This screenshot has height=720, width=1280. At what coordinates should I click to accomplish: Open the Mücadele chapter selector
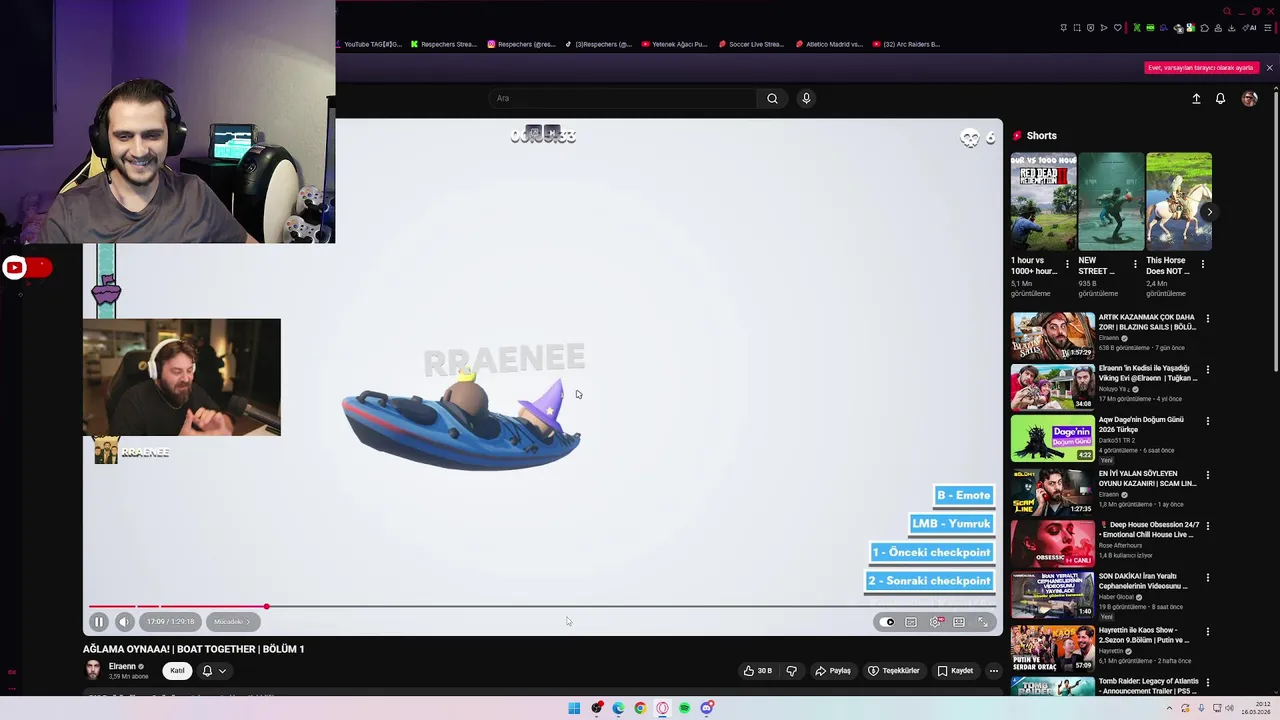232,622
